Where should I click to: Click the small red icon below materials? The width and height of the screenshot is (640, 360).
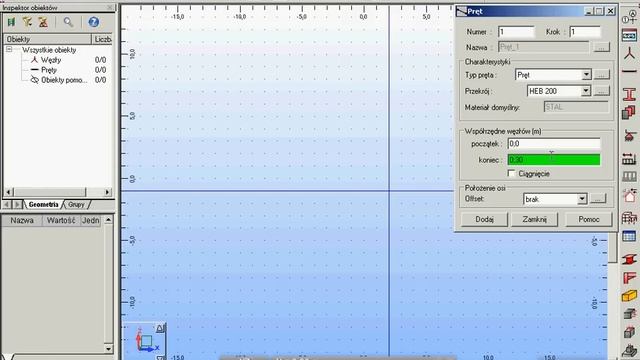coord(629,136)
